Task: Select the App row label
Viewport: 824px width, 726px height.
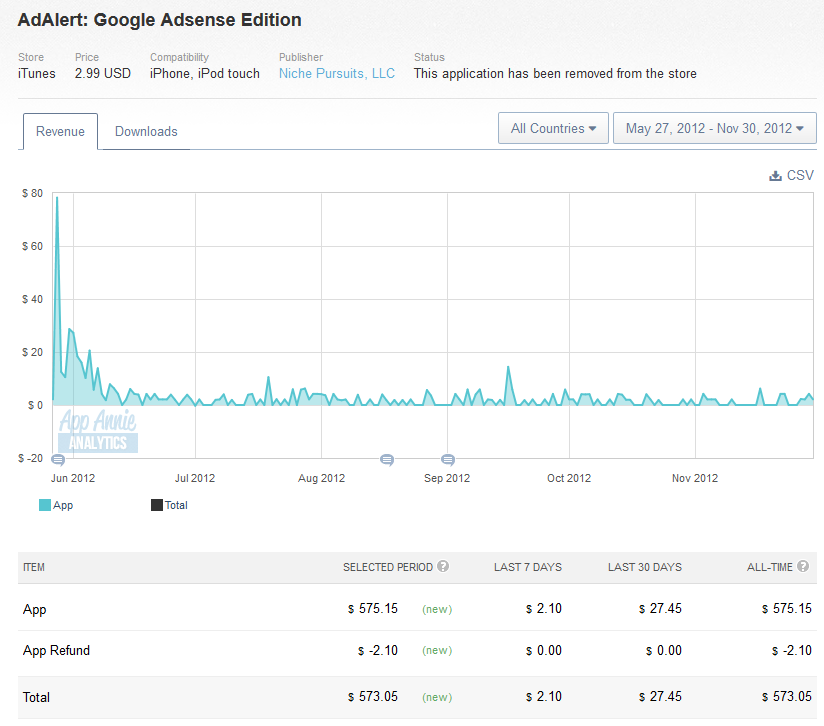Action: click(x=35, y=609)
